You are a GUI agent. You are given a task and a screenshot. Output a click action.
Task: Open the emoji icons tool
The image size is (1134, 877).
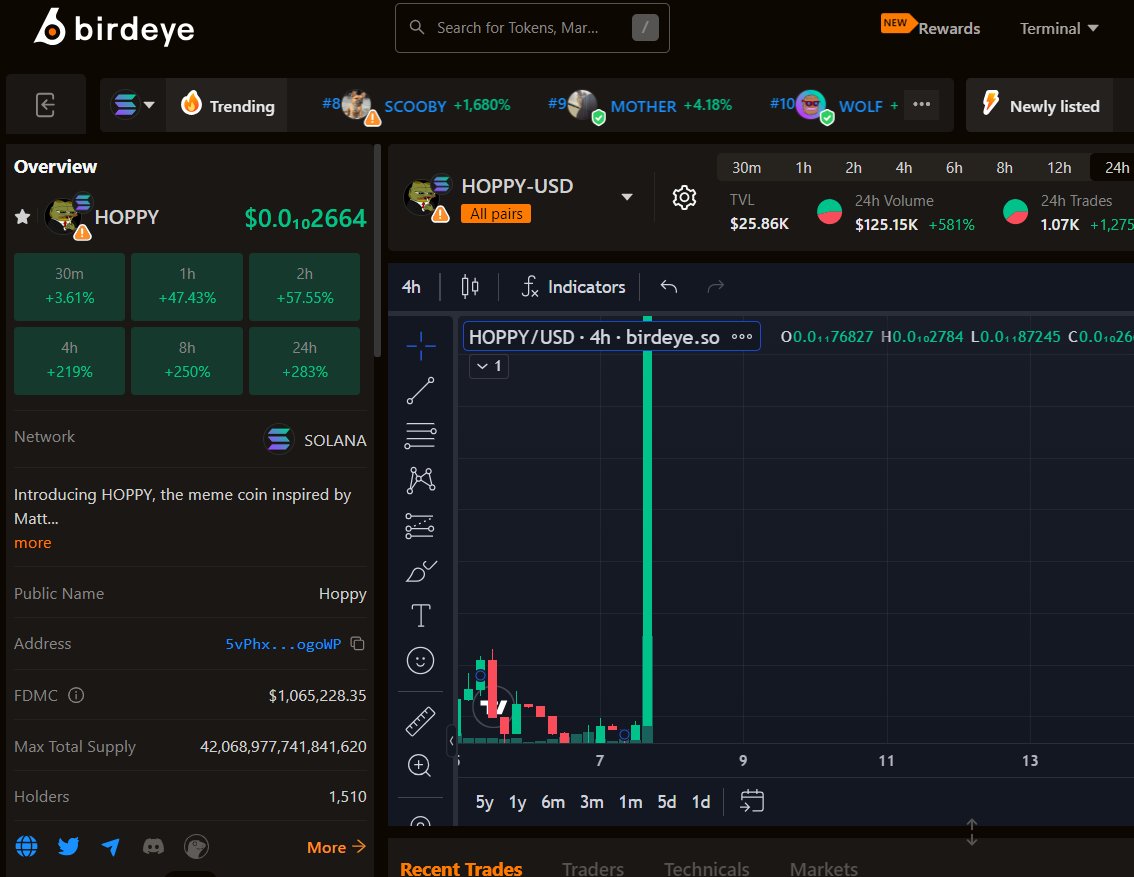[x=420, y=661]
